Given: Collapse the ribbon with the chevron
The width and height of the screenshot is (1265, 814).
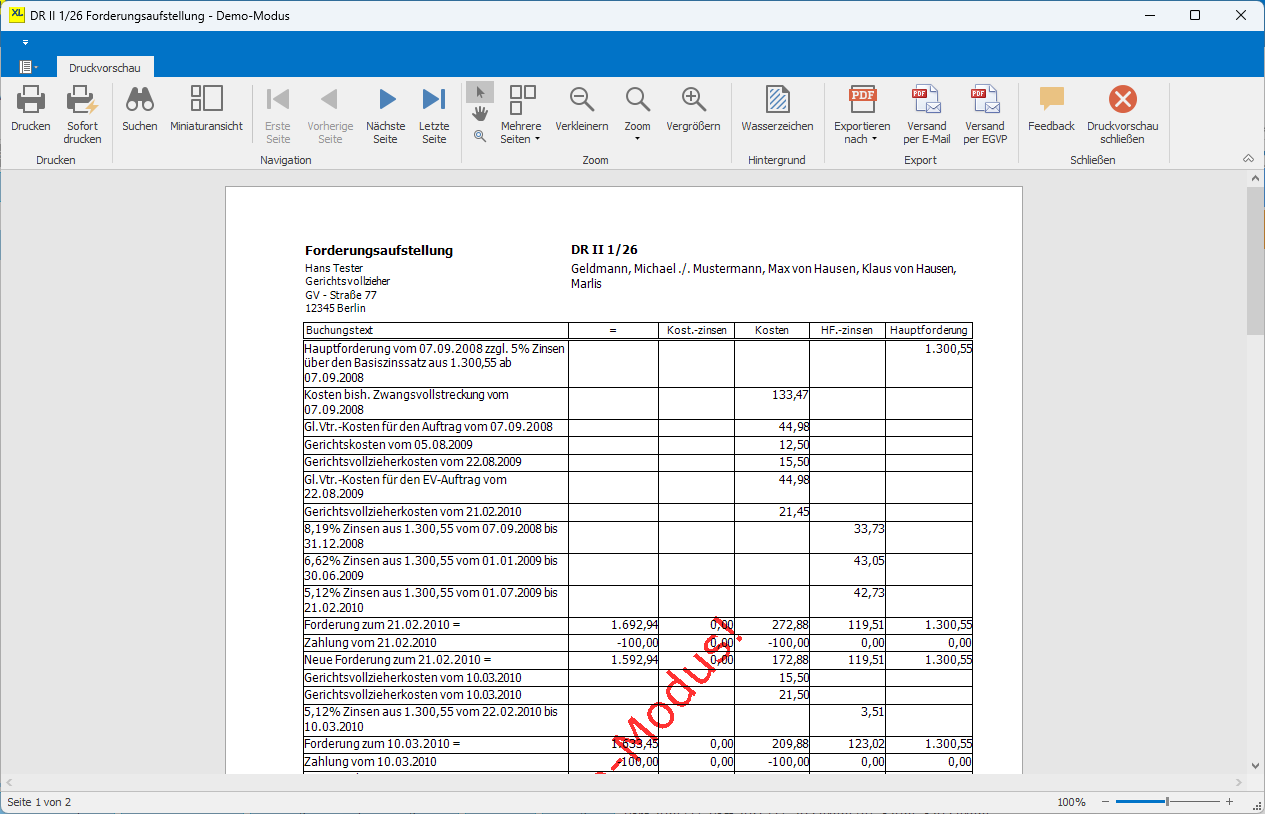Looking at the screenshot, I should pyautogui.click(x=1248, y=159).
